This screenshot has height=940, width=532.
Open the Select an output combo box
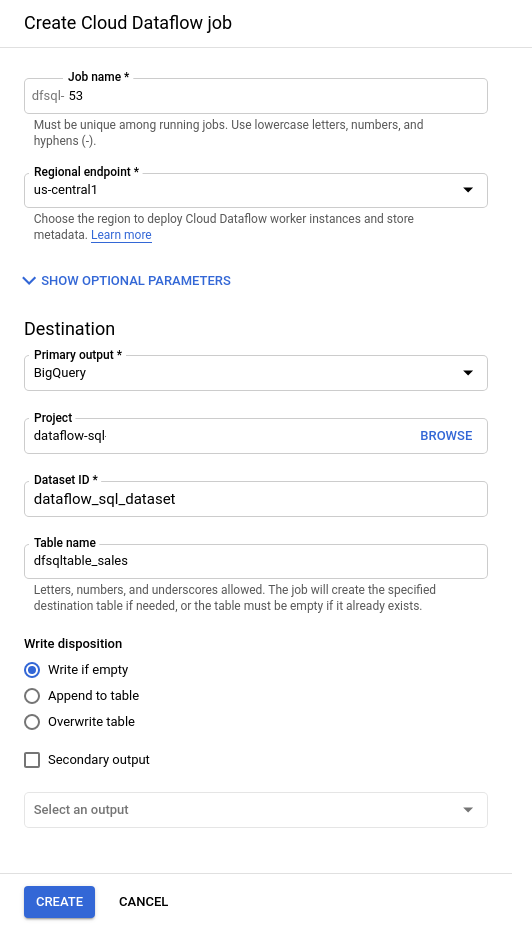click(x=256, y=810)
